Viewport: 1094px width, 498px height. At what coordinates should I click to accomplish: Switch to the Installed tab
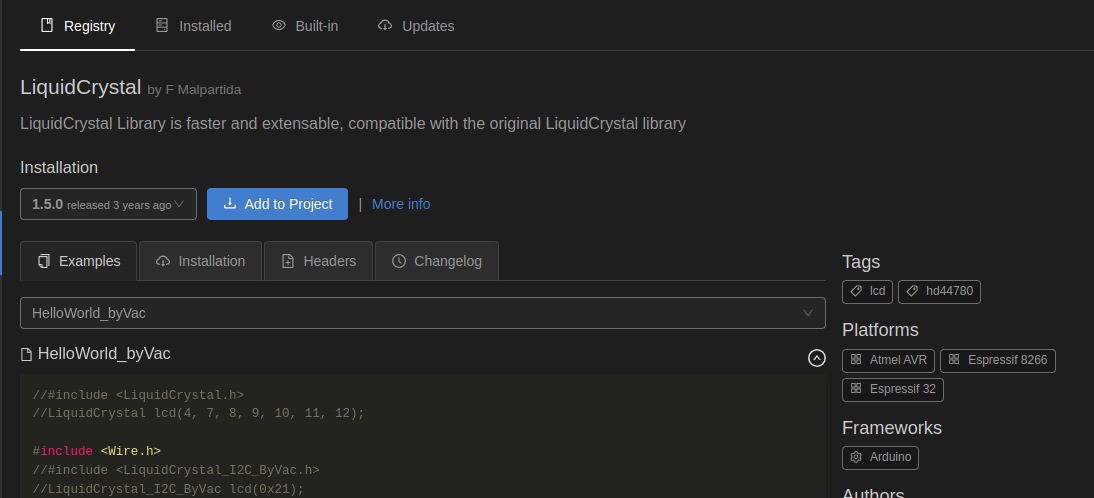pos(193,26)
